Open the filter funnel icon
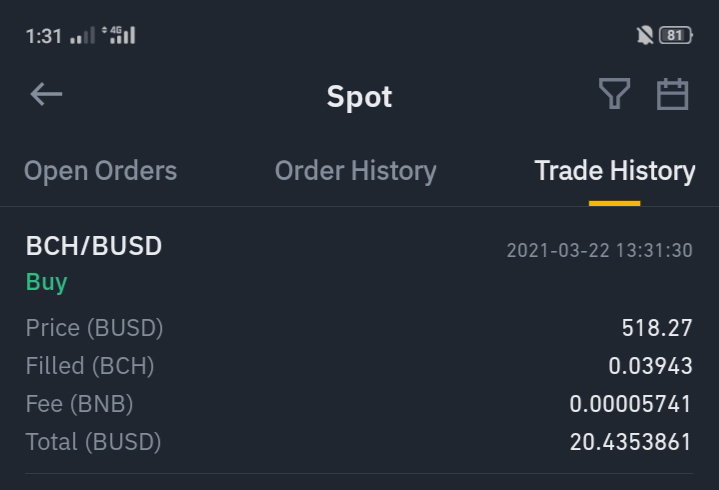 click(x=614, y=94)
